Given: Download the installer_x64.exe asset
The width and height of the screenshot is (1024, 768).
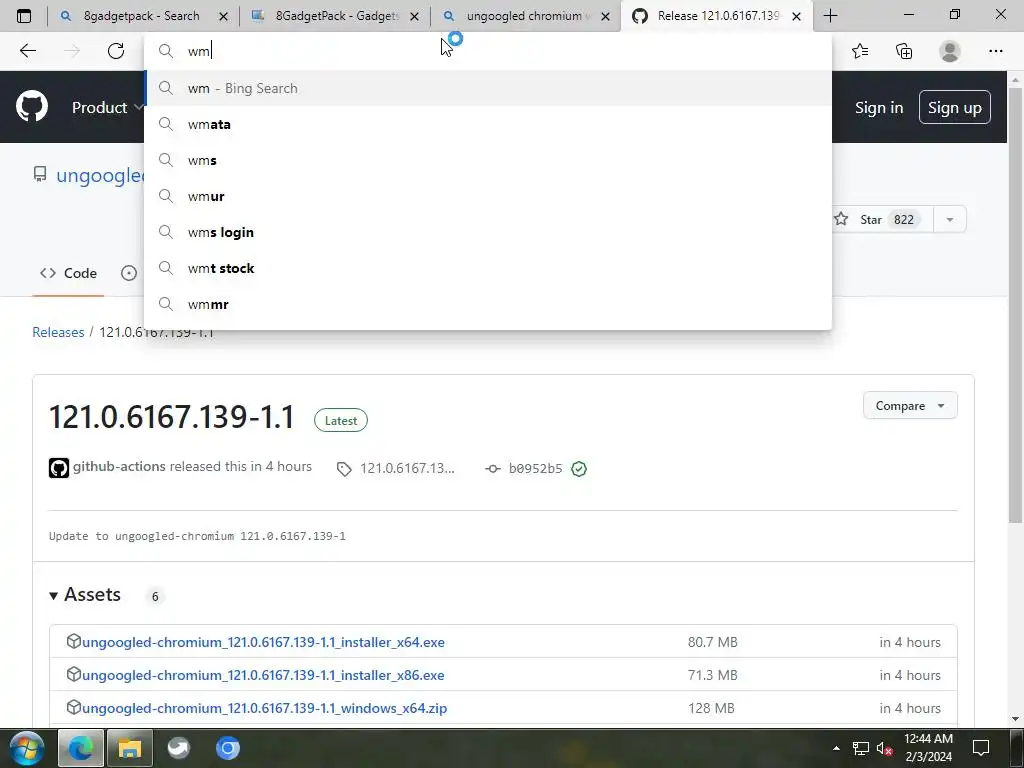Looking at the screenshot, I should pyautogui.click(x=263, y=642).
